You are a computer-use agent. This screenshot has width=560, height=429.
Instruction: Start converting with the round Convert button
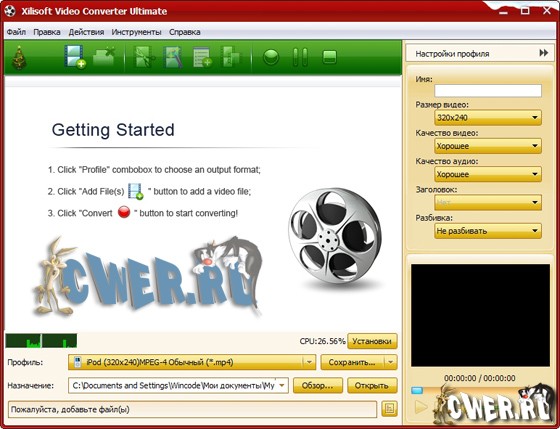(x=271, y=57)
